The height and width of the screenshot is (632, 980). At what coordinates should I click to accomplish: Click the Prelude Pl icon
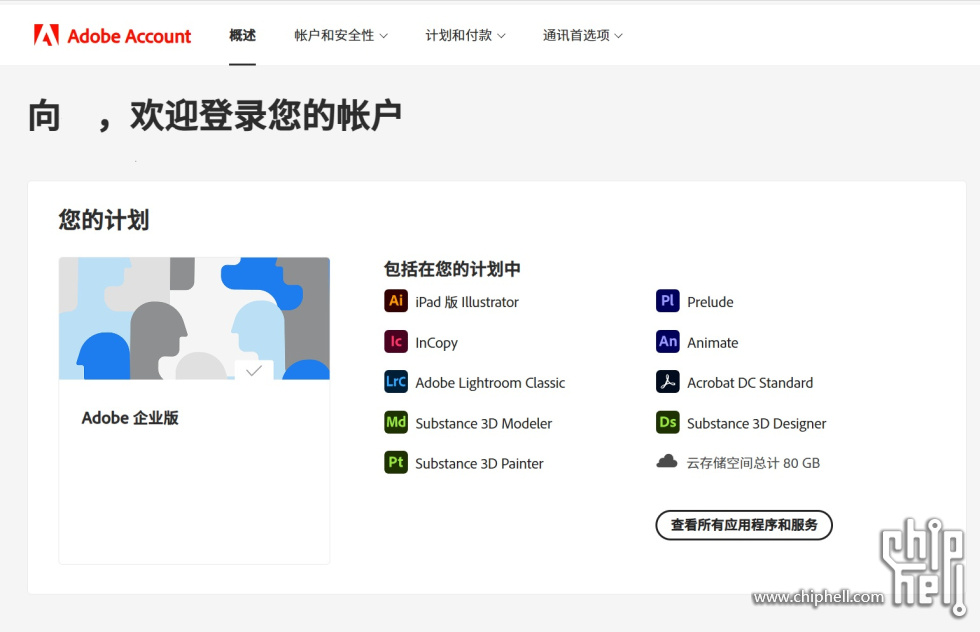[668, 301]
